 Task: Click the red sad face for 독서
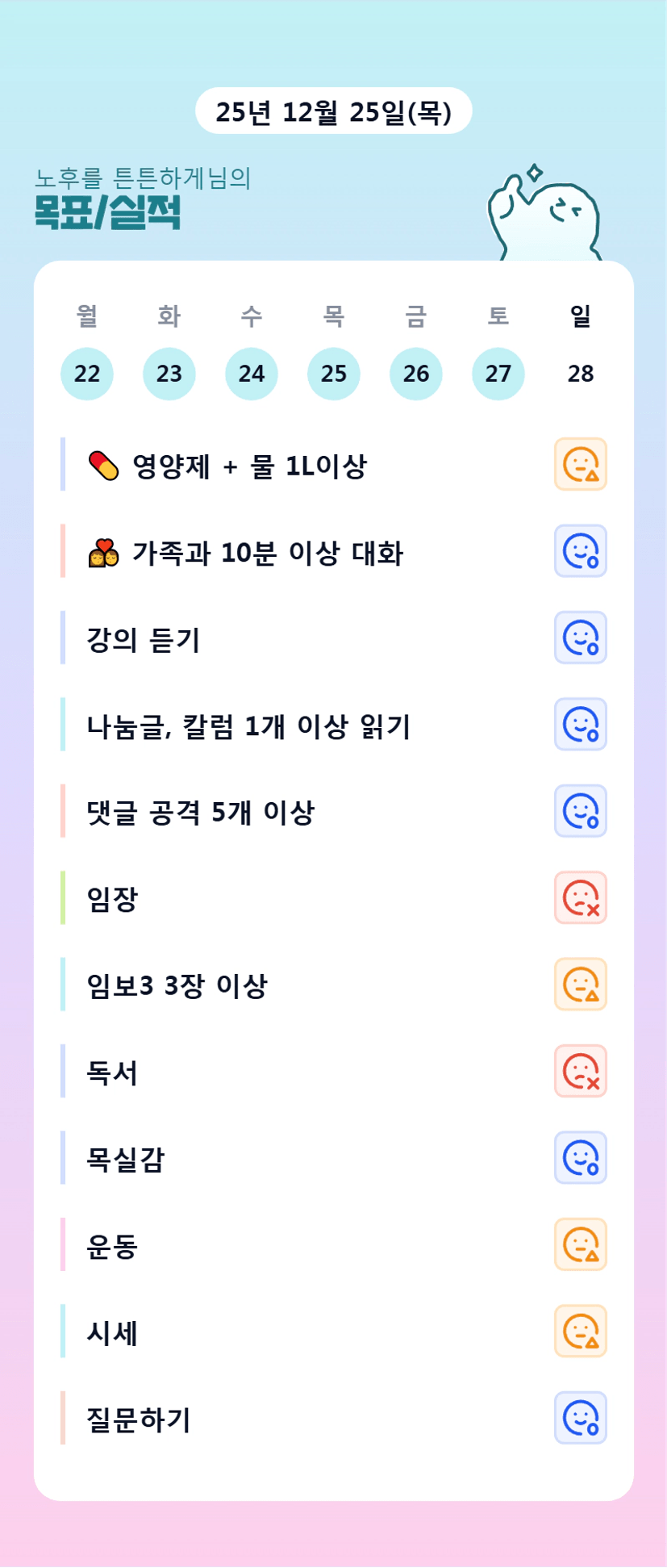click(x=580, y=1071)
